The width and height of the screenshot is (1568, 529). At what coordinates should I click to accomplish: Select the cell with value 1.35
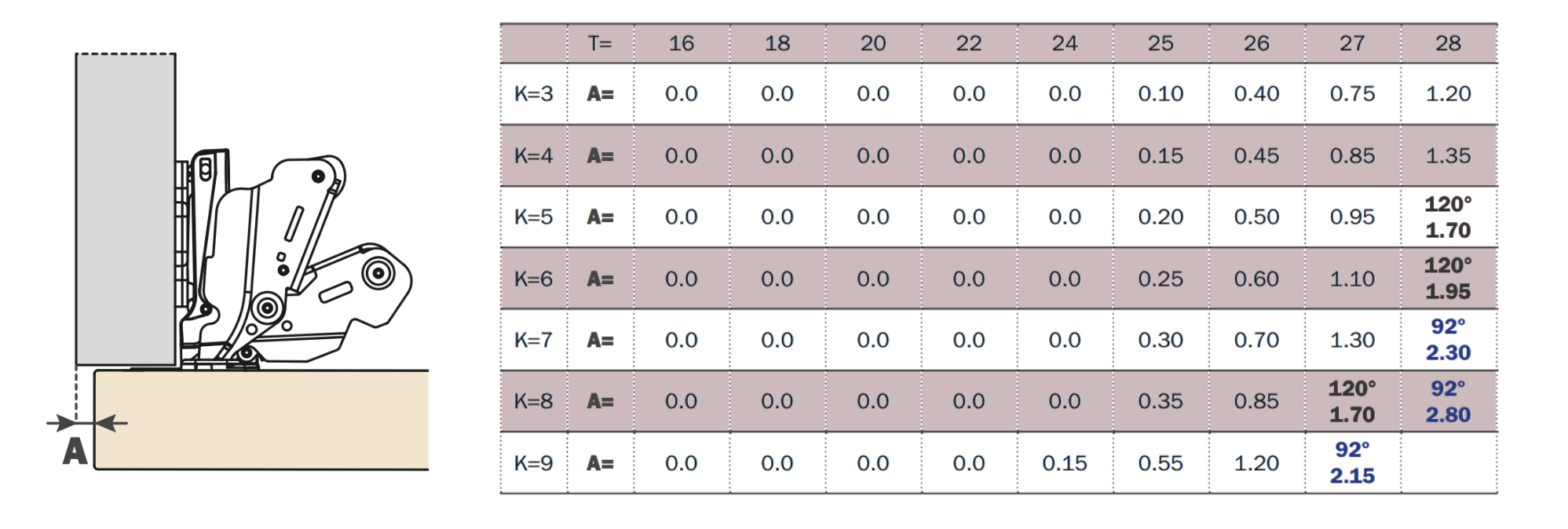(1448, 155)
